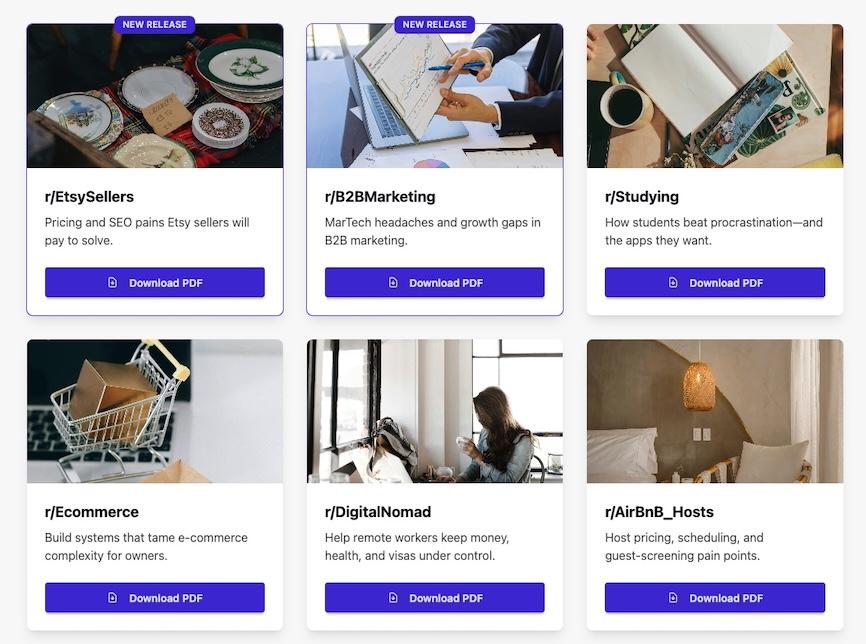Image resolution: width=866 pixels, height=644 pixels.
Task: Click PDF file icon on Studying download button
Action: click(x=673, y=282)
